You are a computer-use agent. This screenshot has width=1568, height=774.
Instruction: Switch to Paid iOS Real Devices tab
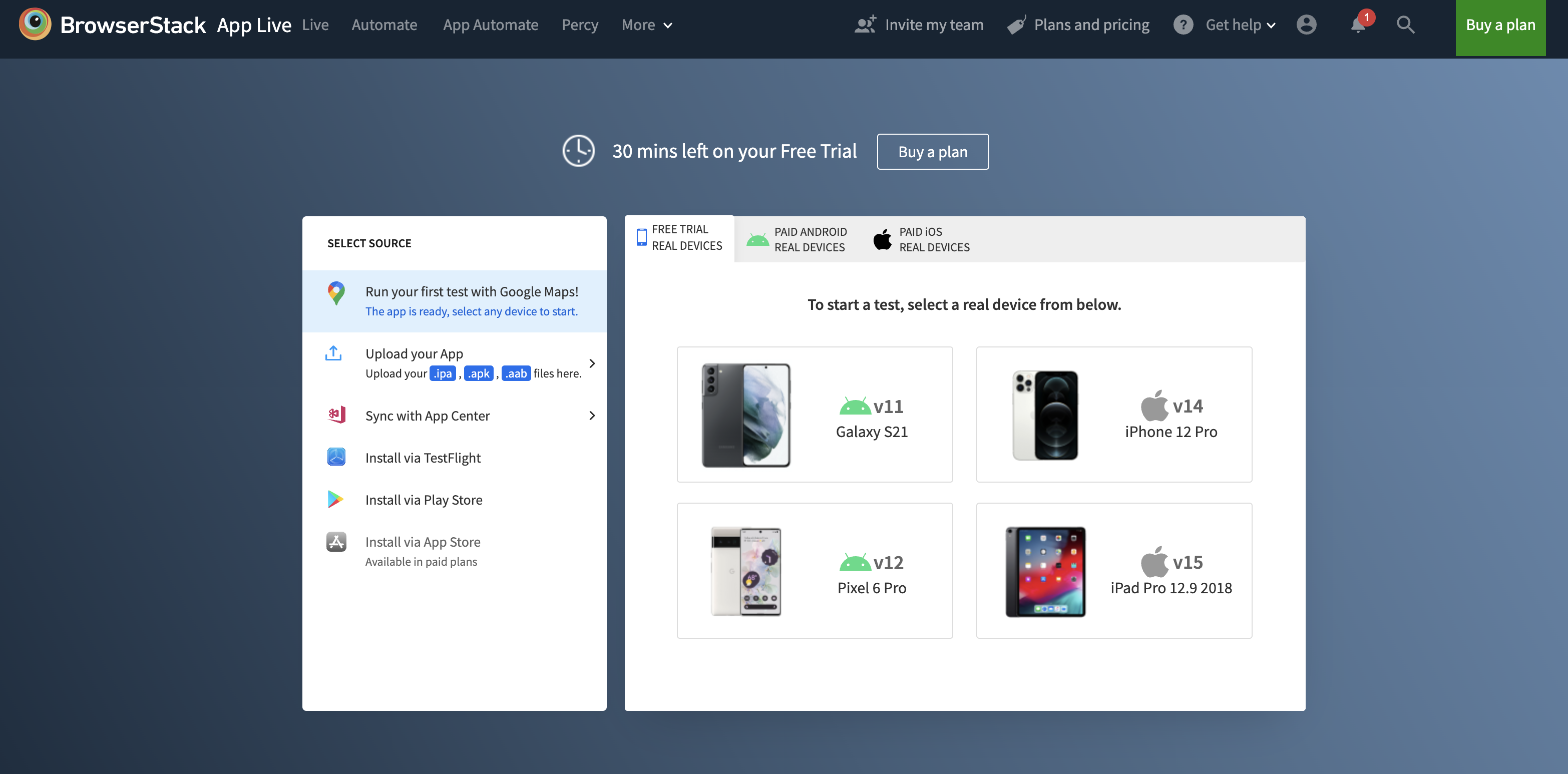click(x=922, y=239)
